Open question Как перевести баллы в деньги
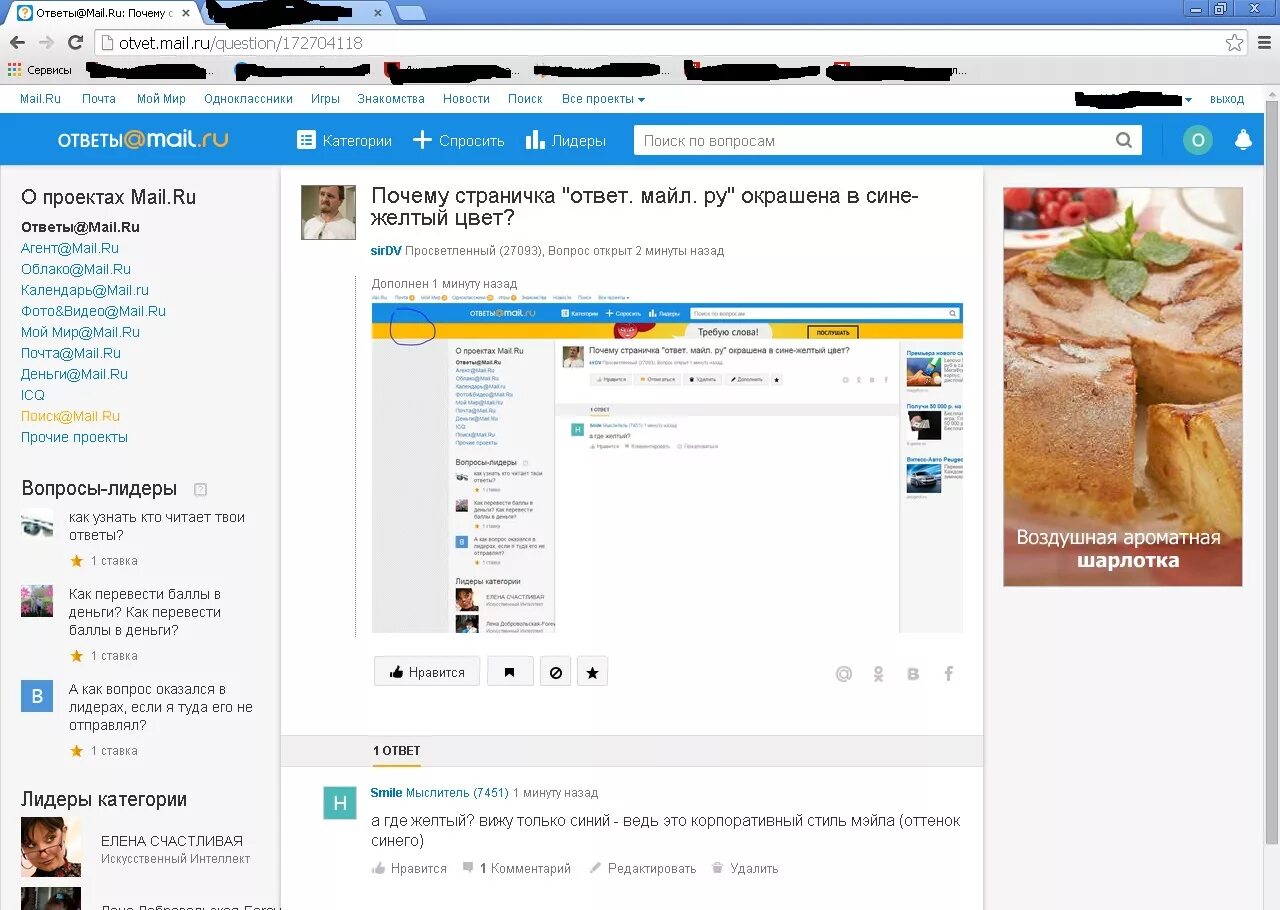The image size is (1280, 910). click(x=145, y=612)
